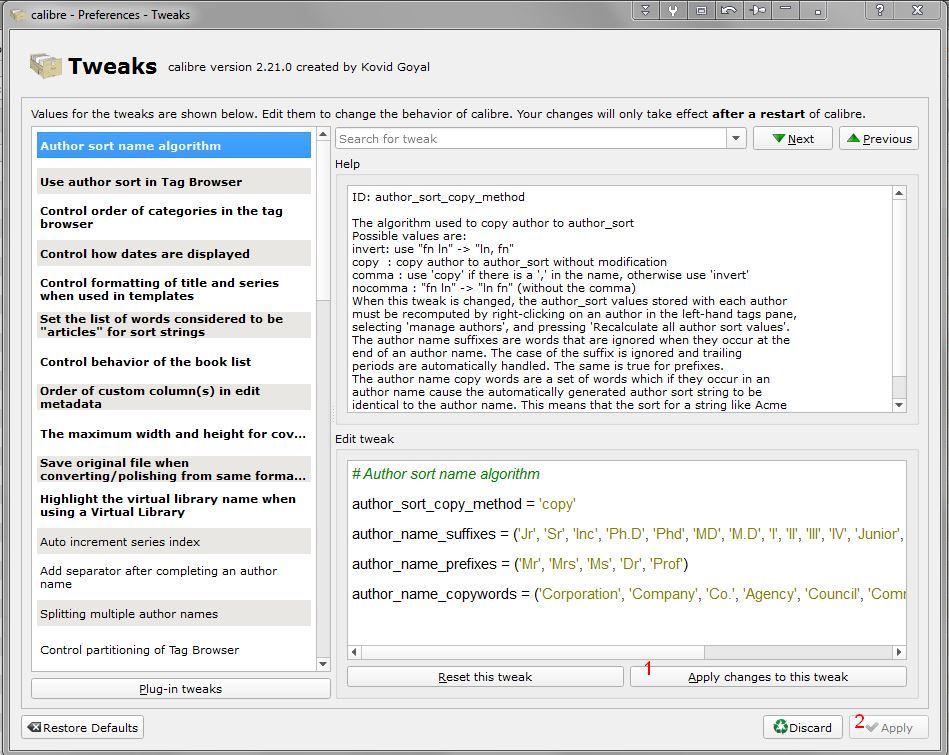Click the author_name_suffixes line in editor
Image resolution: width=949 pixels, height=755 pixels.
pyautogui.click(x=628, y=534)
